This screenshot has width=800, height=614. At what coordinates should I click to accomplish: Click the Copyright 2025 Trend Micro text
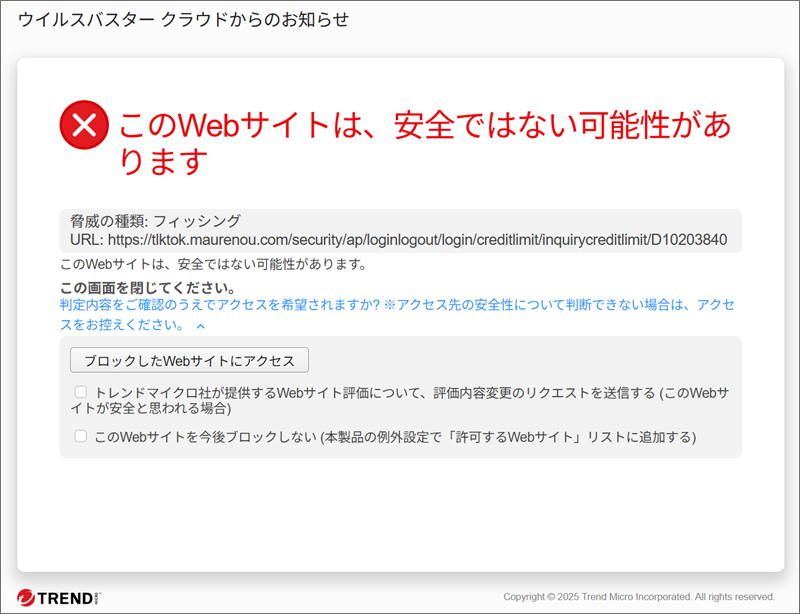pos(639,597)
